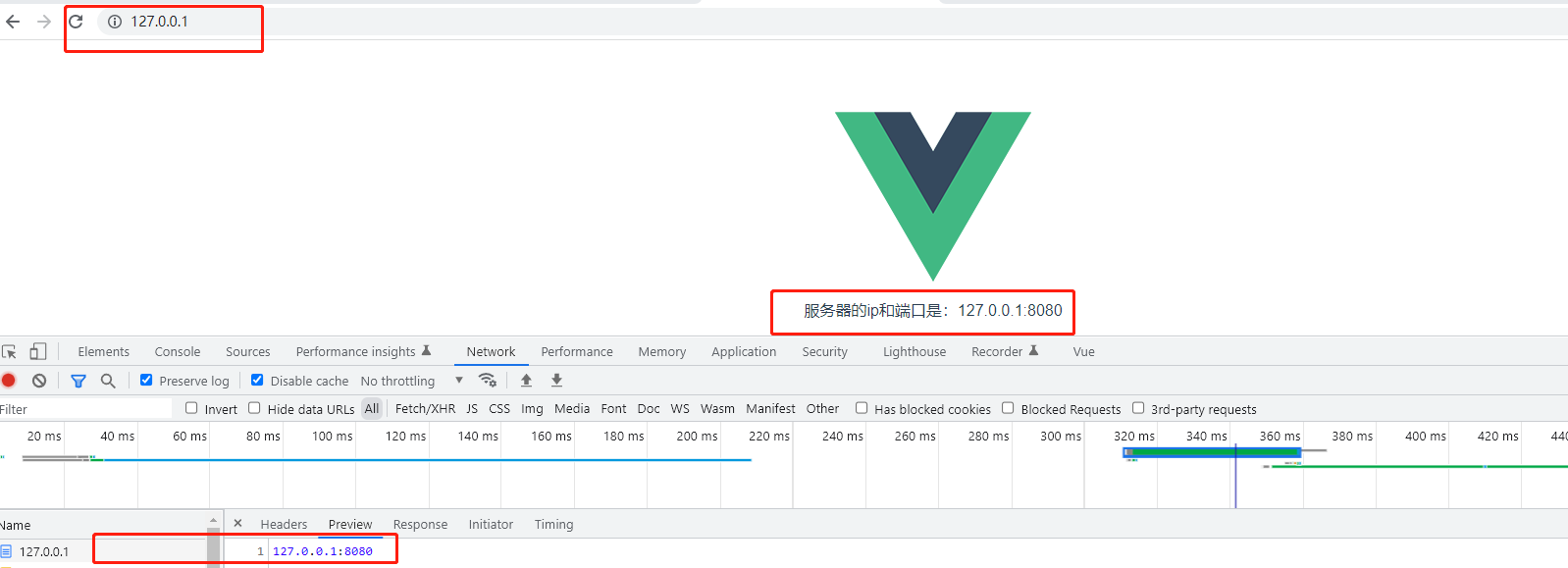1568x568 pixels.
Task: Click the address bar showing 127.0.0.1
Action: click(x=834, y=22)
